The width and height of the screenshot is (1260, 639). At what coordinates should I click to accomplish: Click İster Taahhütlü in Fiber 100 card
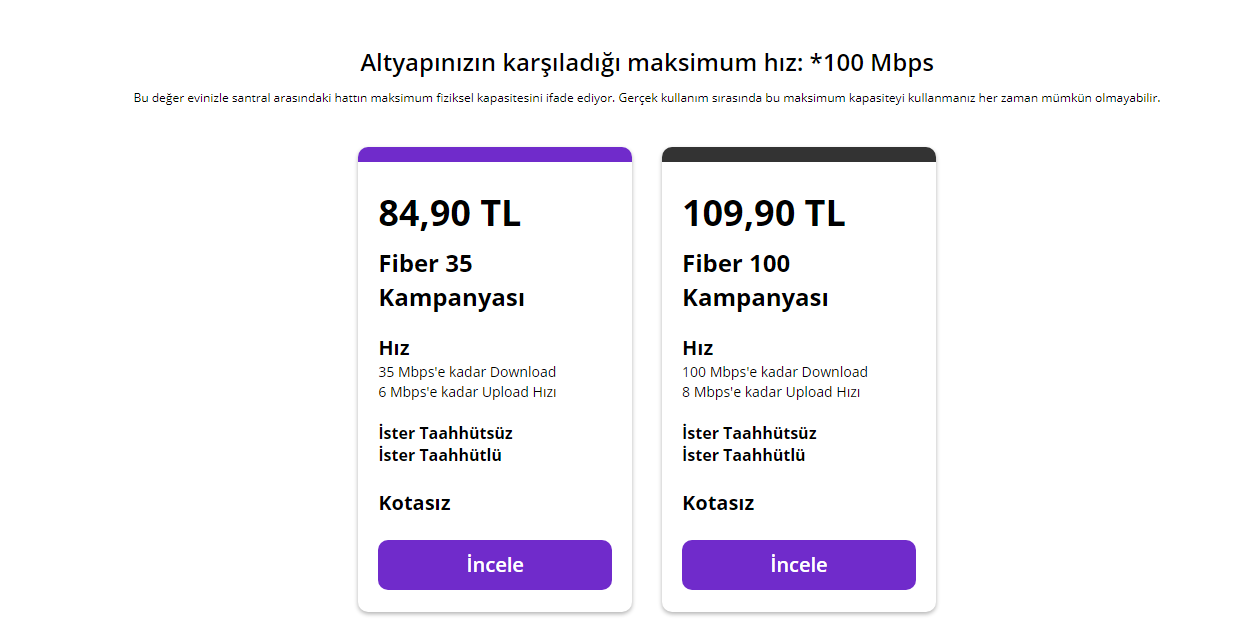point(743,455)
